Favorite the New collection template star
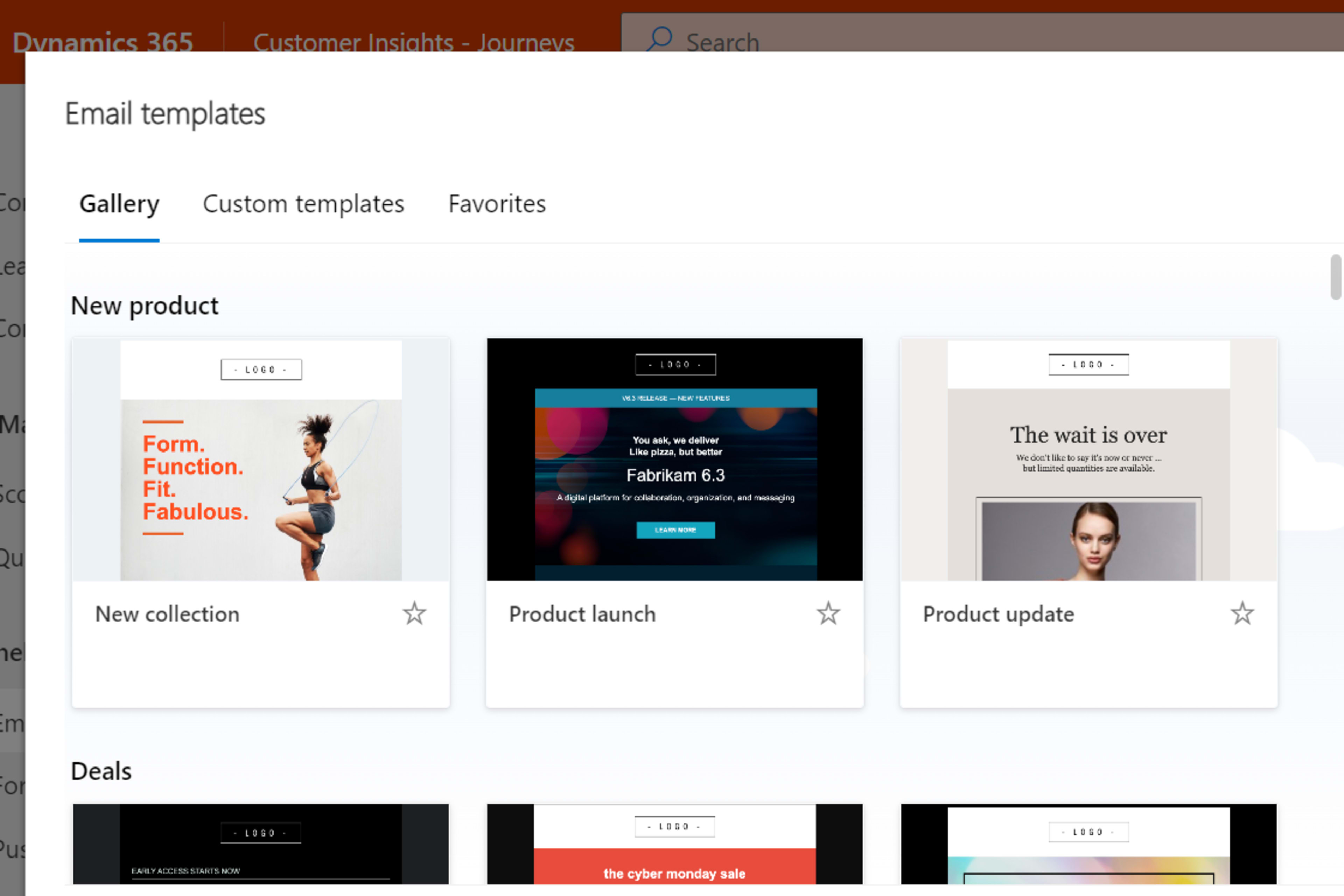 point(414,614)
